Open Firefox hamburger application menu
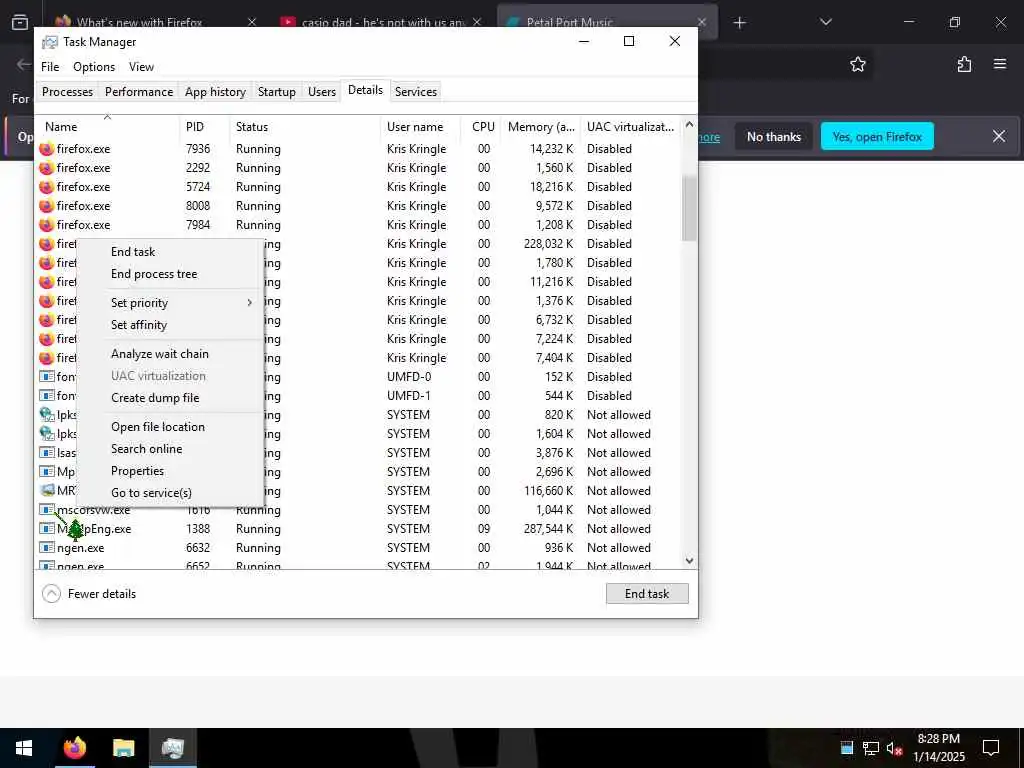 click(x=1000, y=64)
